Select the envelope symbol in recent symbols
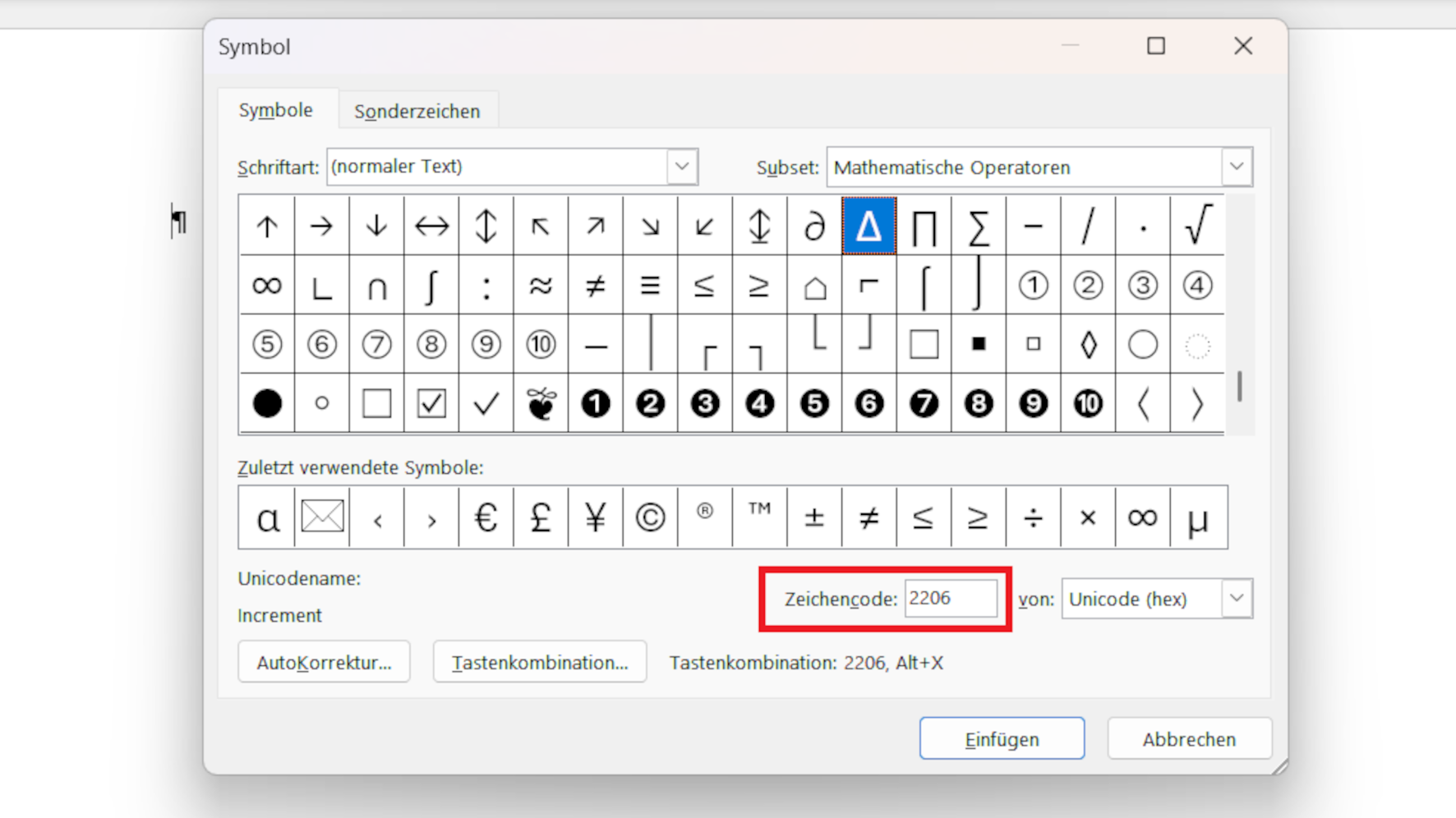Image resolution: width=1456 pixels, height=818 pixels. click(x=321, y=517)
